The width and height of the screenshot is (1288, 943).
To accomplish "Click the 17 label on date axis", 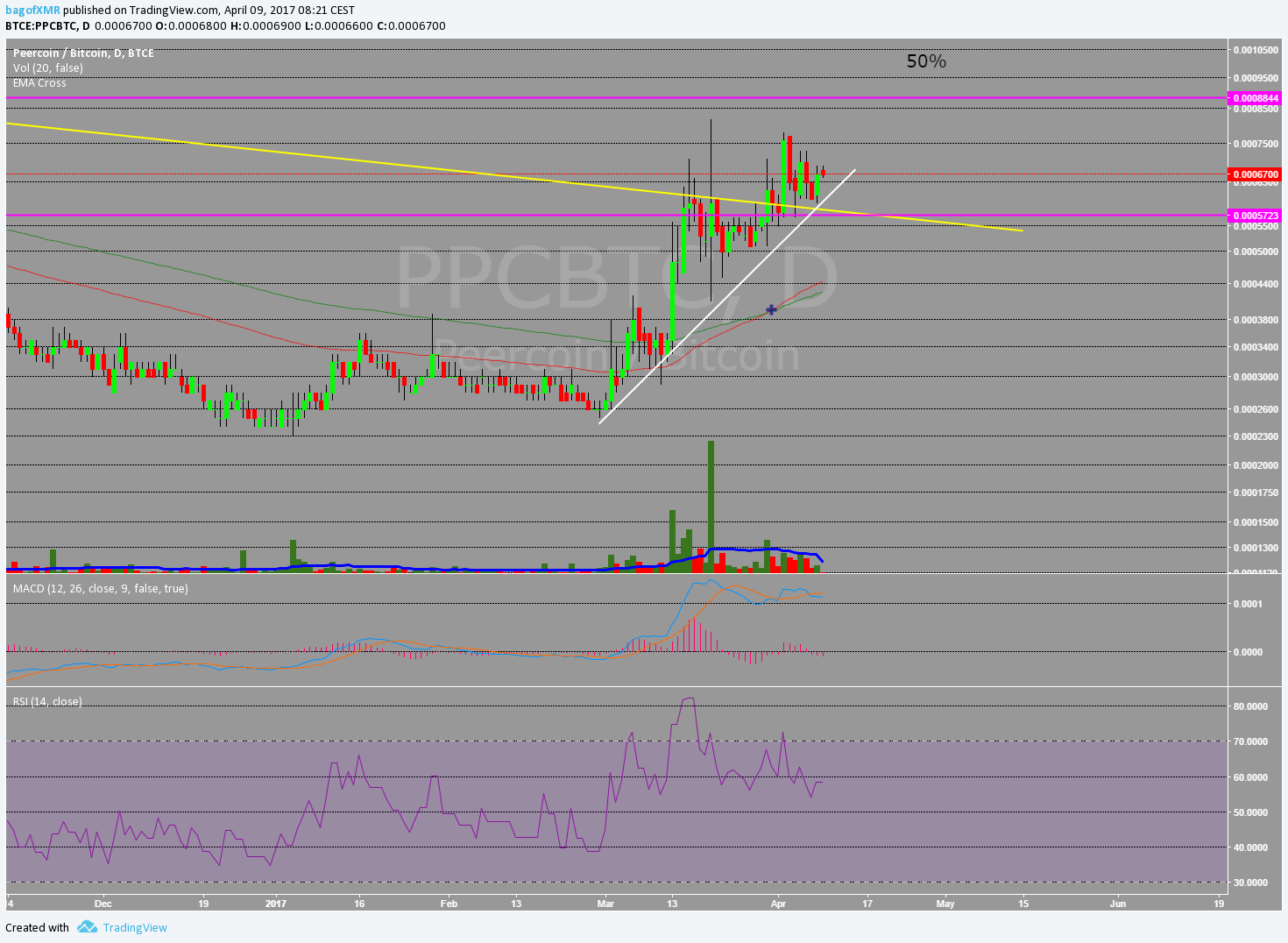I will click(x=867, y=903).
